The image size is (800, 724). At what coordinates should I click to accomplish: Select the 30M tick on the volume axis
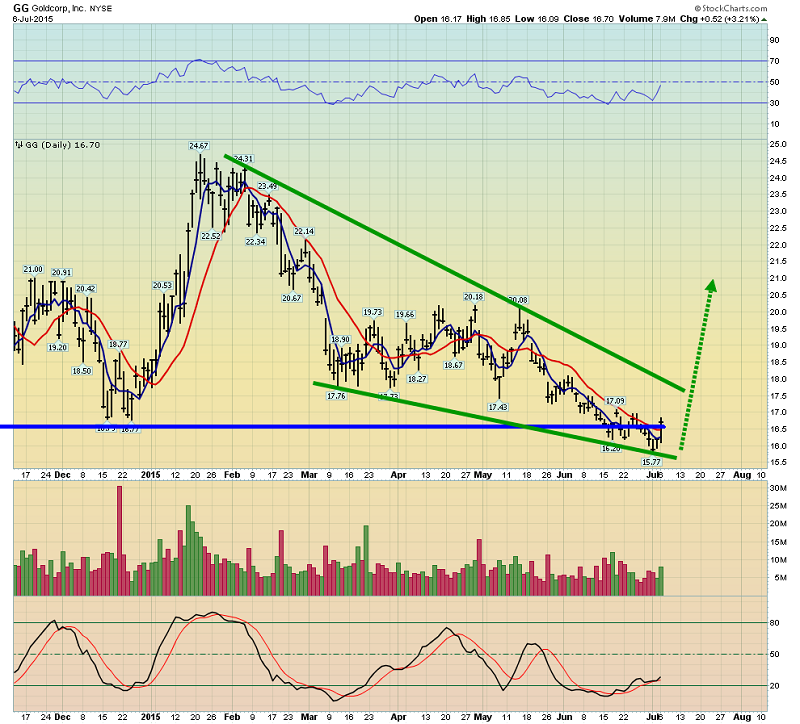pos(778,488)
